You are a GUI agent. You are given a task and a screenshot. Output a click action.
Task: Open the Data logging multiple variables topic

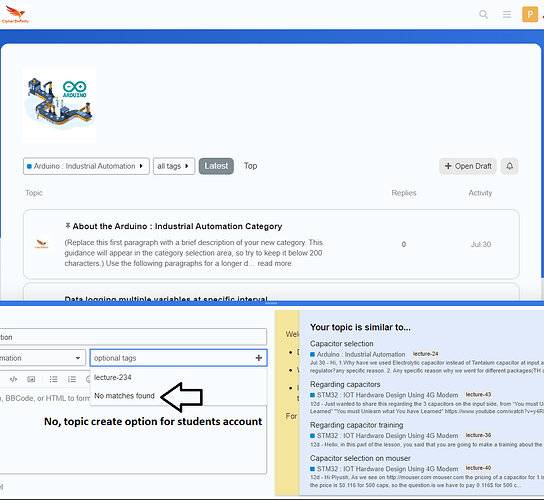coord(166,298)
